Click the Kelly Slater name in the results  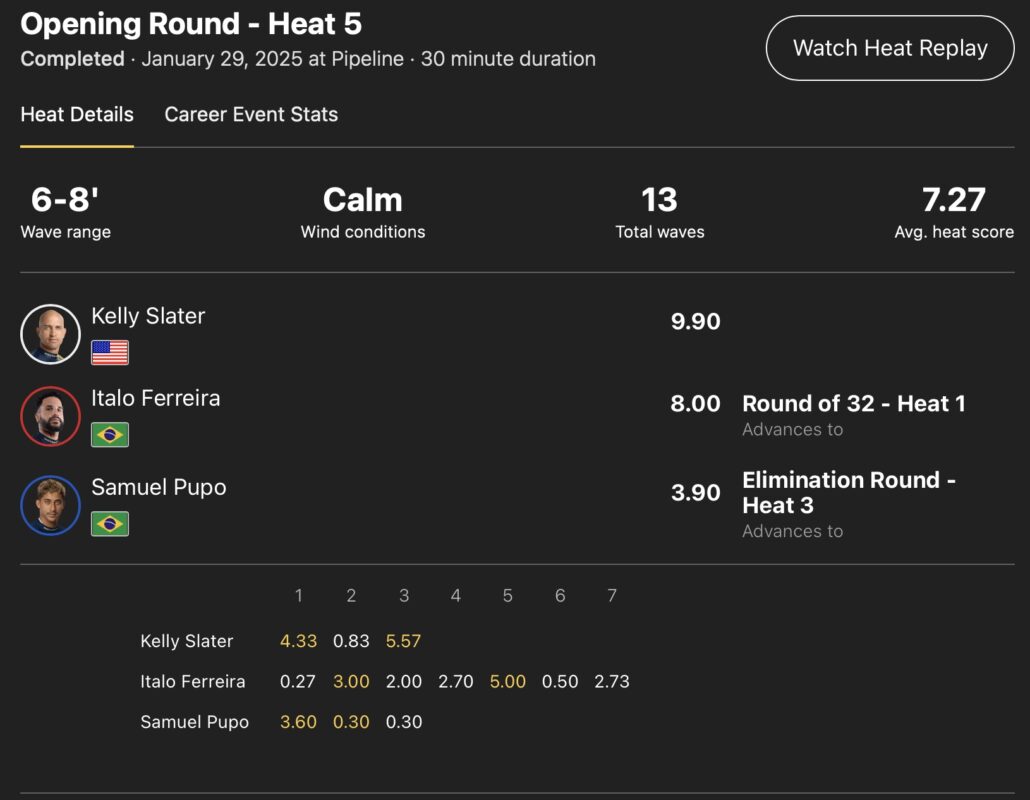[148, 316]
